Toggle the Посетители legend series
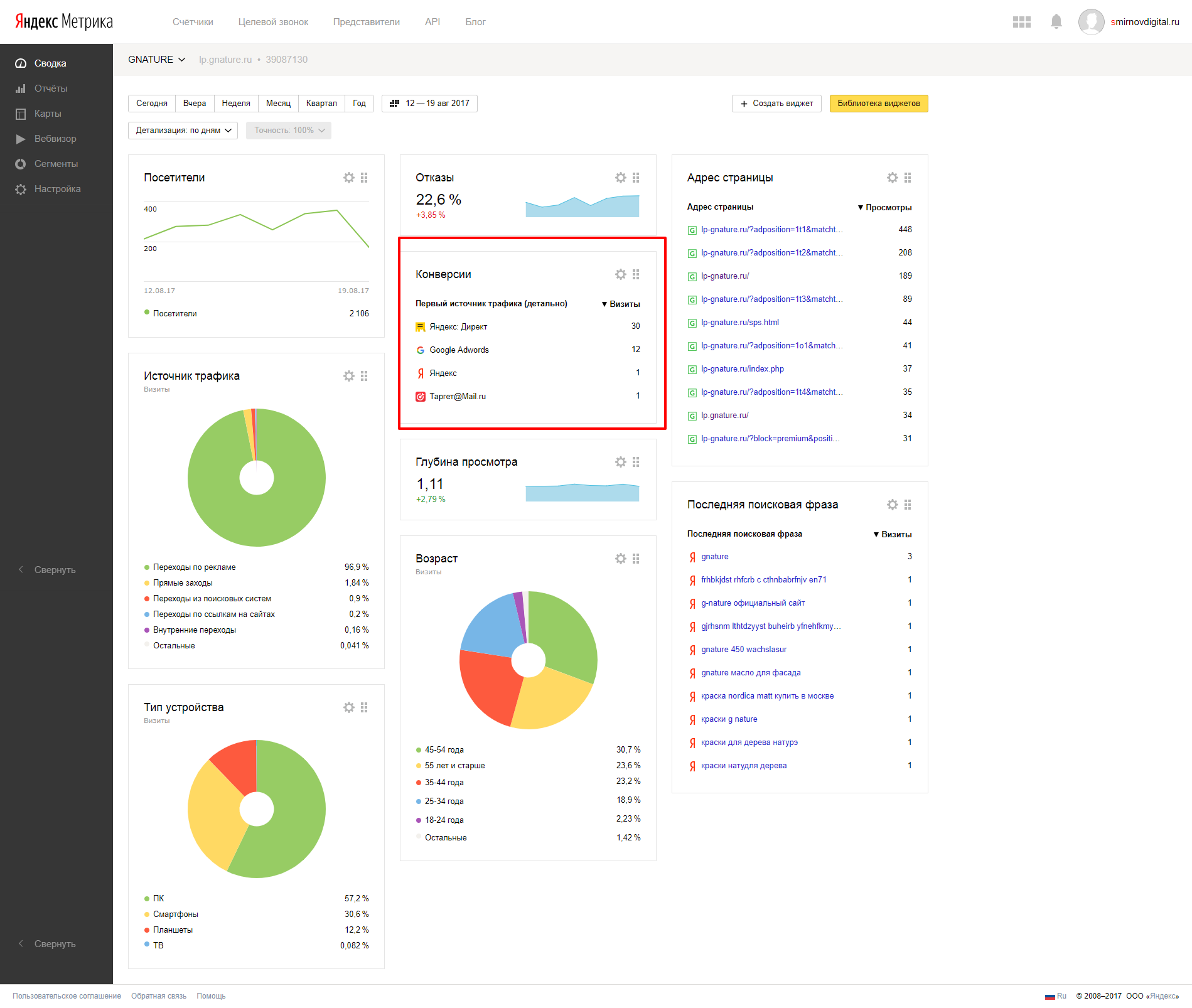 [x=170, y=313]
